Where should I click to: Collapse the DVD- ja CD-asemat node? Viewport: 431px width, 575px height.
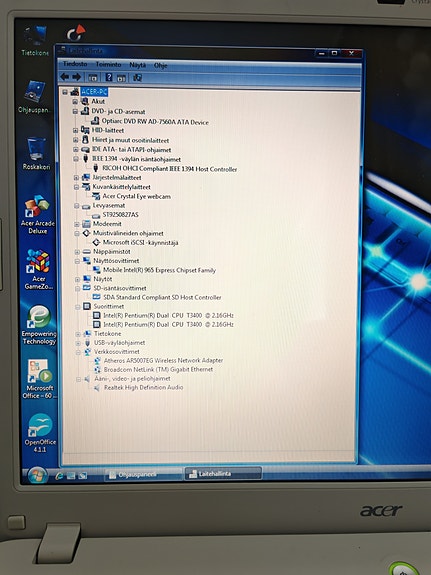coord(75,111)
